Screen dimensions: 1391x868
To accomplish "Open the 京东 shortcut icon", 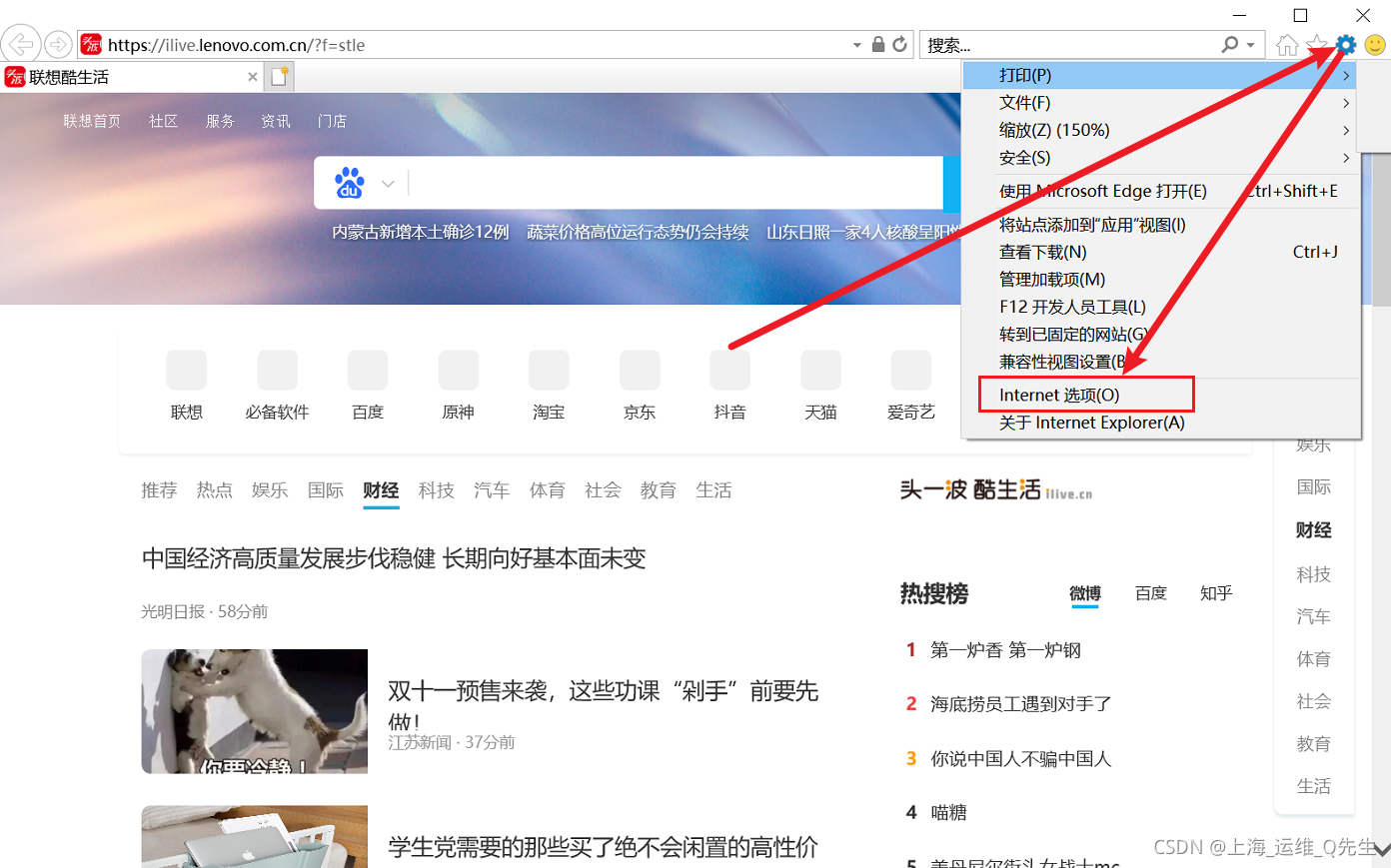I will tap(640, 370).
